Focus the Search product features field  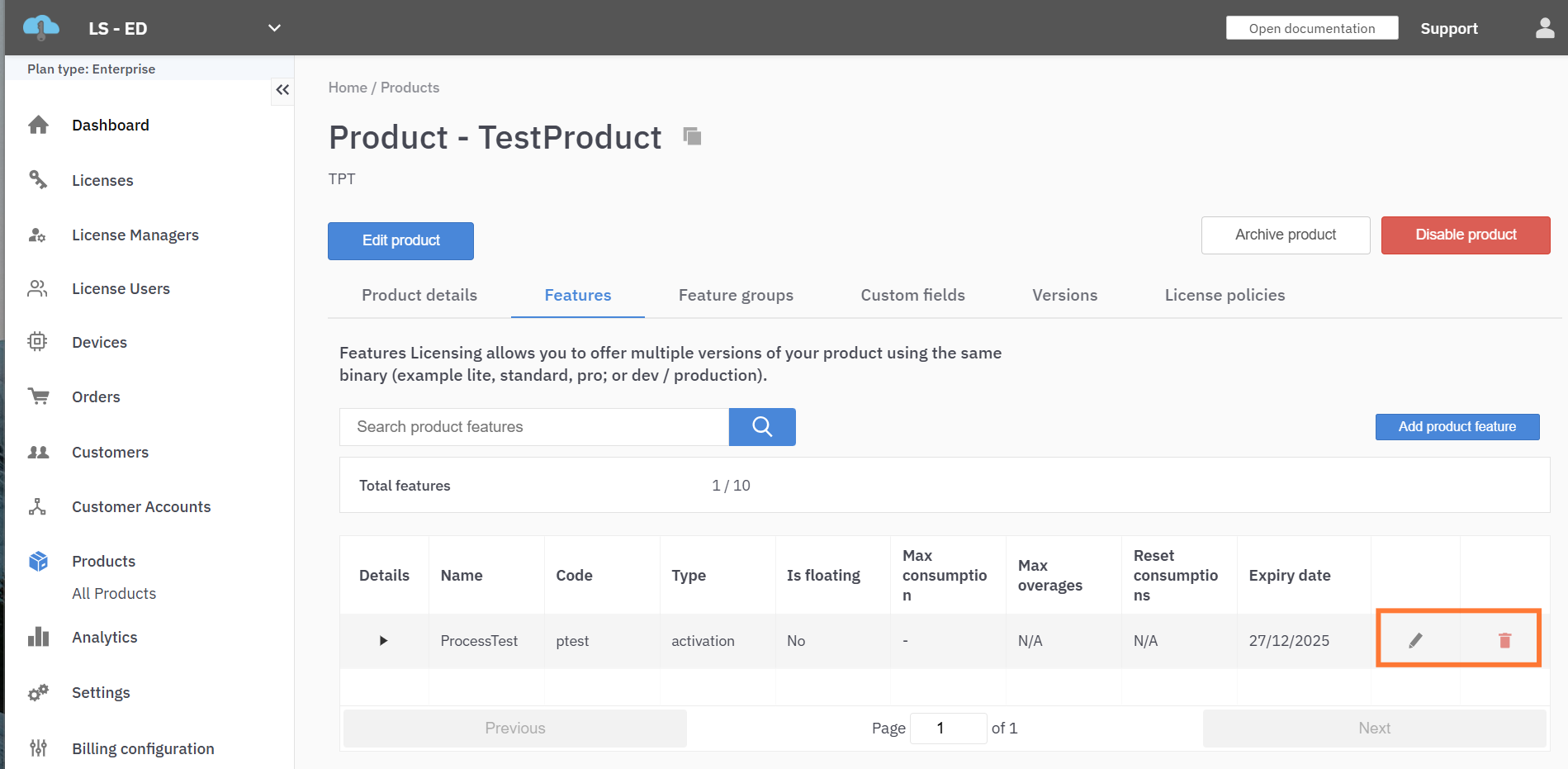click(533, 427)
